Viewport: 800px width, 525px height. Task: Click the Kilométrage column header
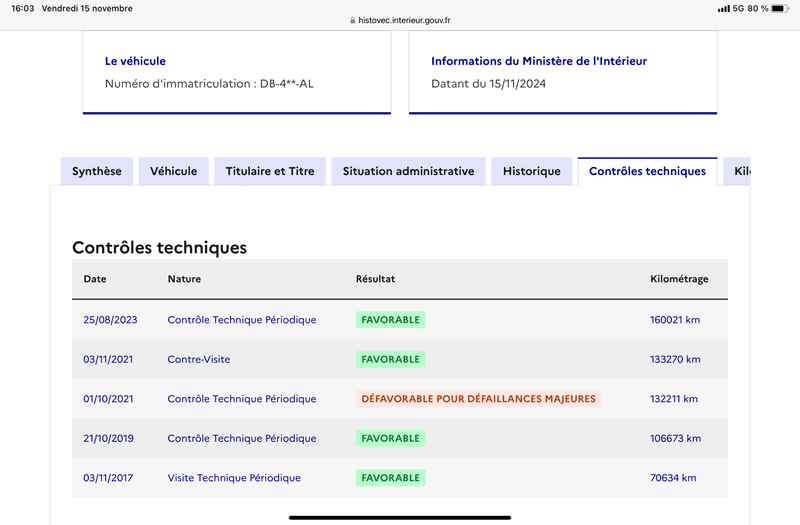point(679,279)
